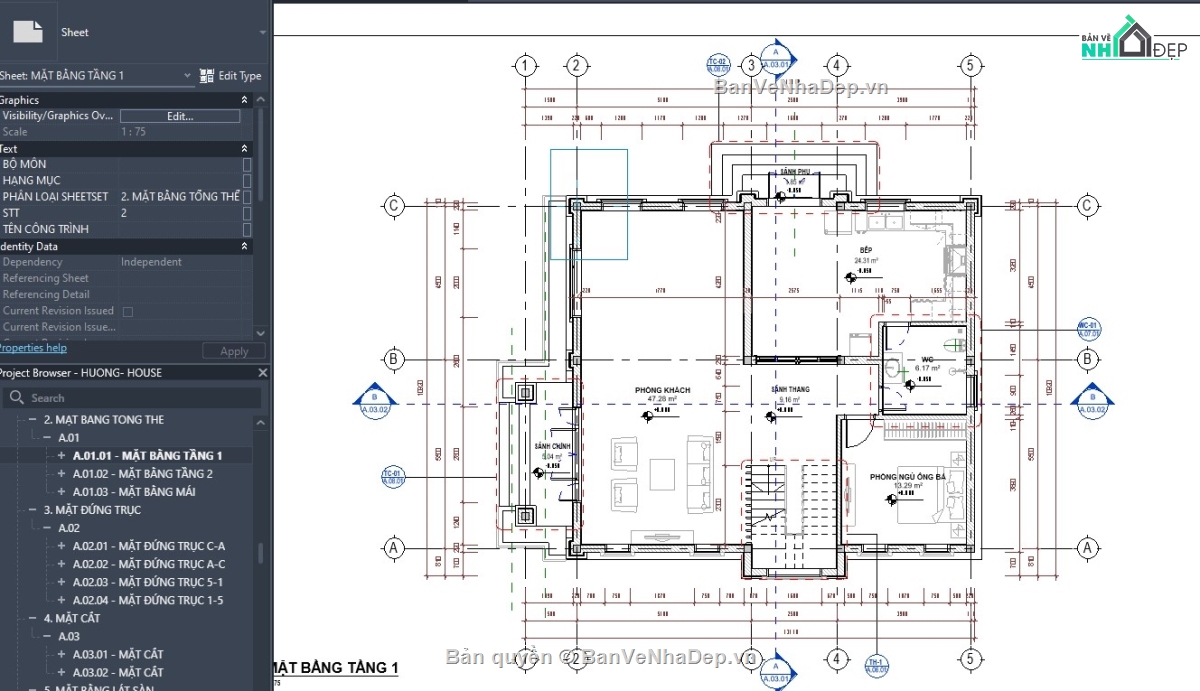Image resolution: width=1200 pixels, height=691 pixels.
Task: Click the TH-1 callout tag at bottom
Action: (x=875, y=666)
